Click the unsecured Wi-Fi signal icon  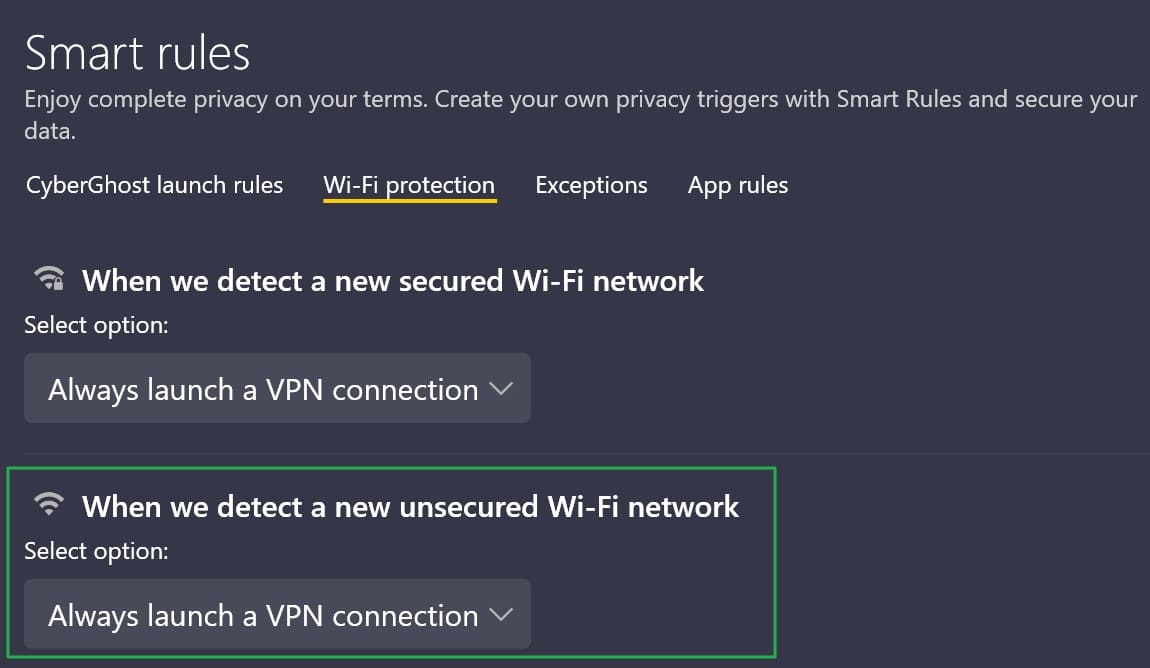tap(49, 504)
